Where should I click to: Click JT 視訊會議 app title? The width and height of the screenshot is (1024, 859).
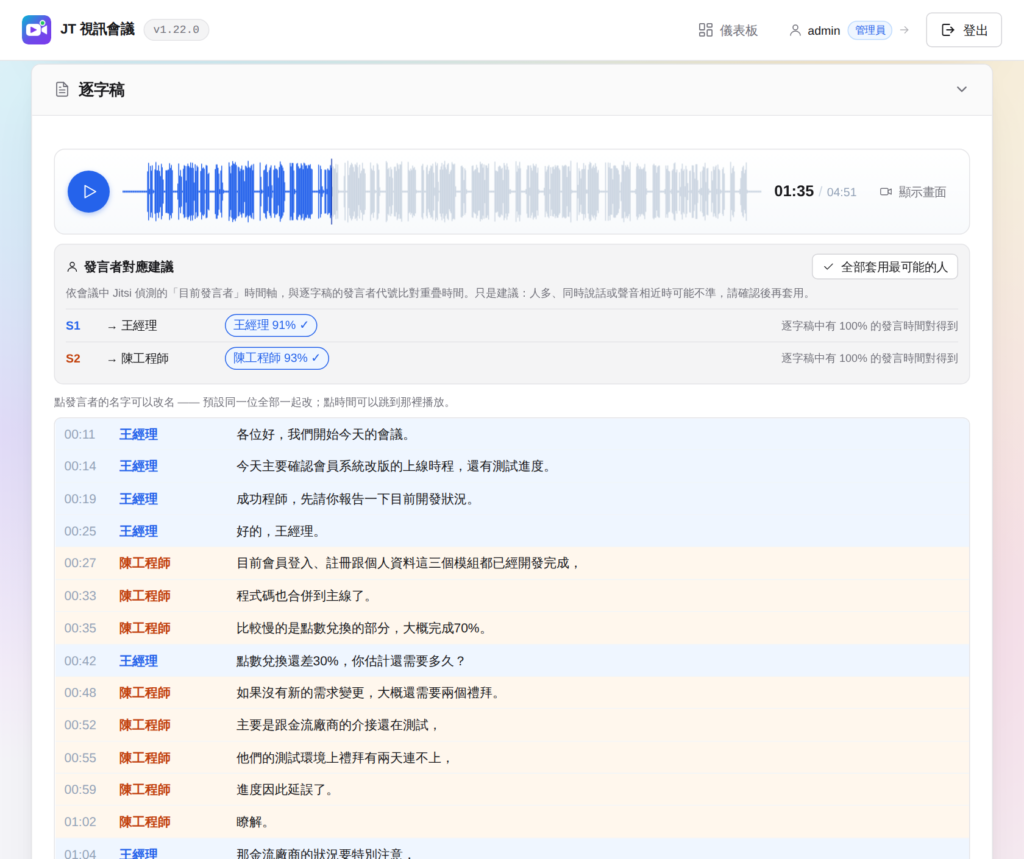tap(97, 29)
